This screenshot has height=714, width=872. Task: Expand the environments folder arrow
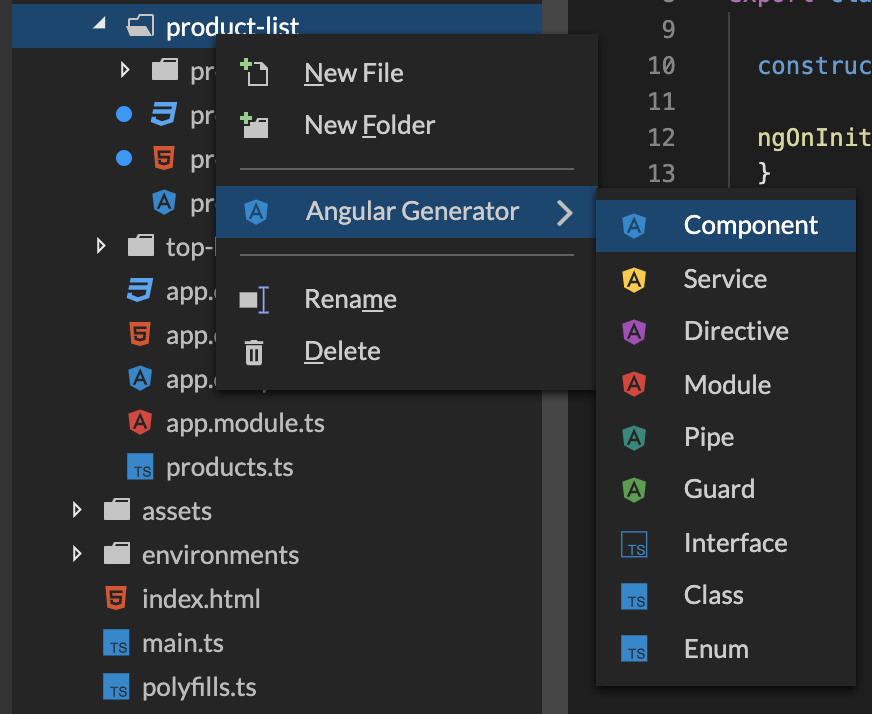(77, 554)
